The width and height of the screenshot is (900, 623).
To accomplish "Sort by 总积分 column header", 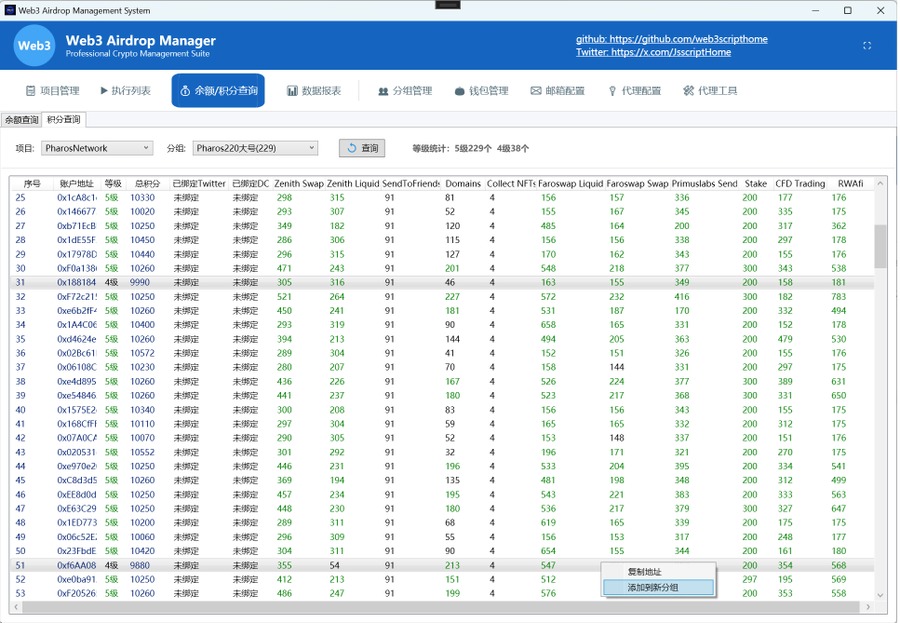I will [x=148, y=184].
